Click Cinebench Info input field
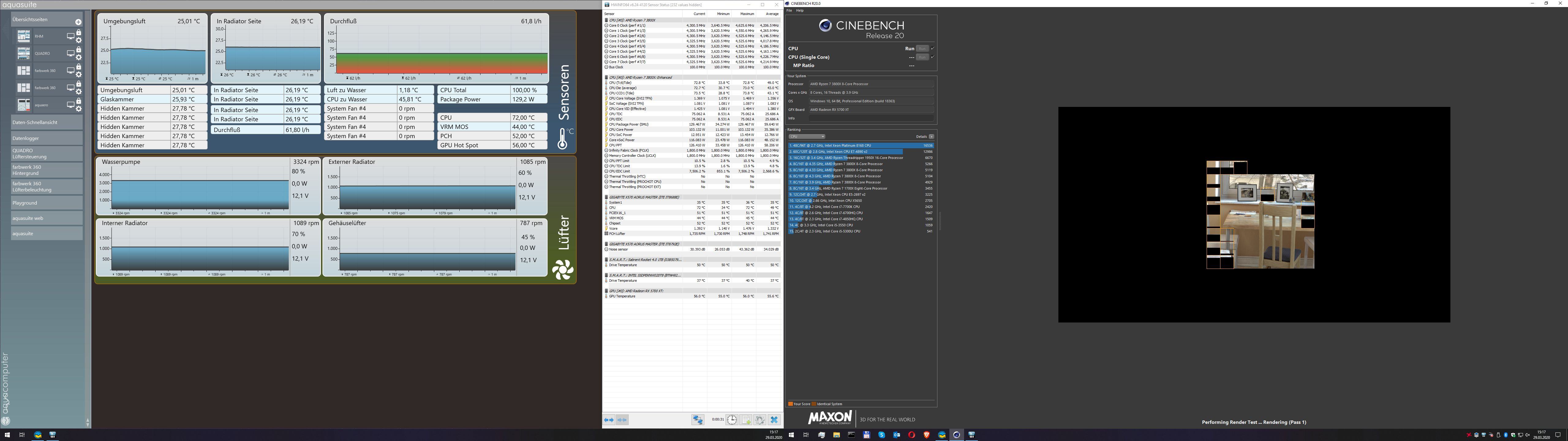1568x441 pixels. point(871,118)
